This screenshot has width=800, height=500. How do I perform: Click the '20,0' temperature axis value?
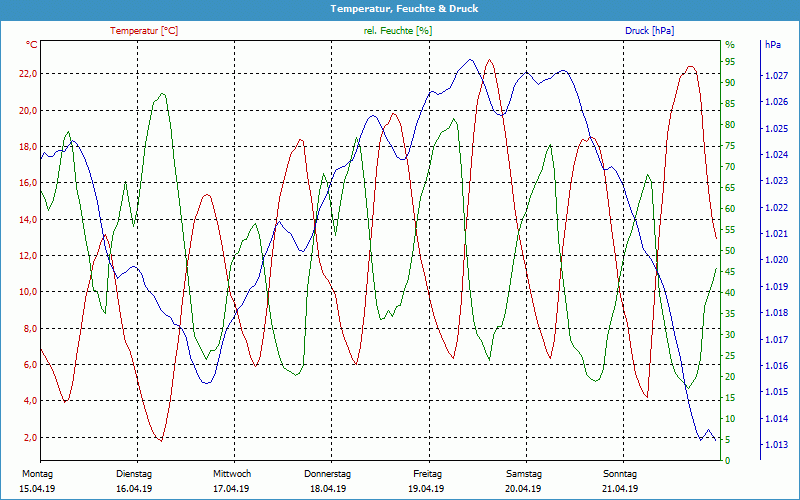point(28,110)
